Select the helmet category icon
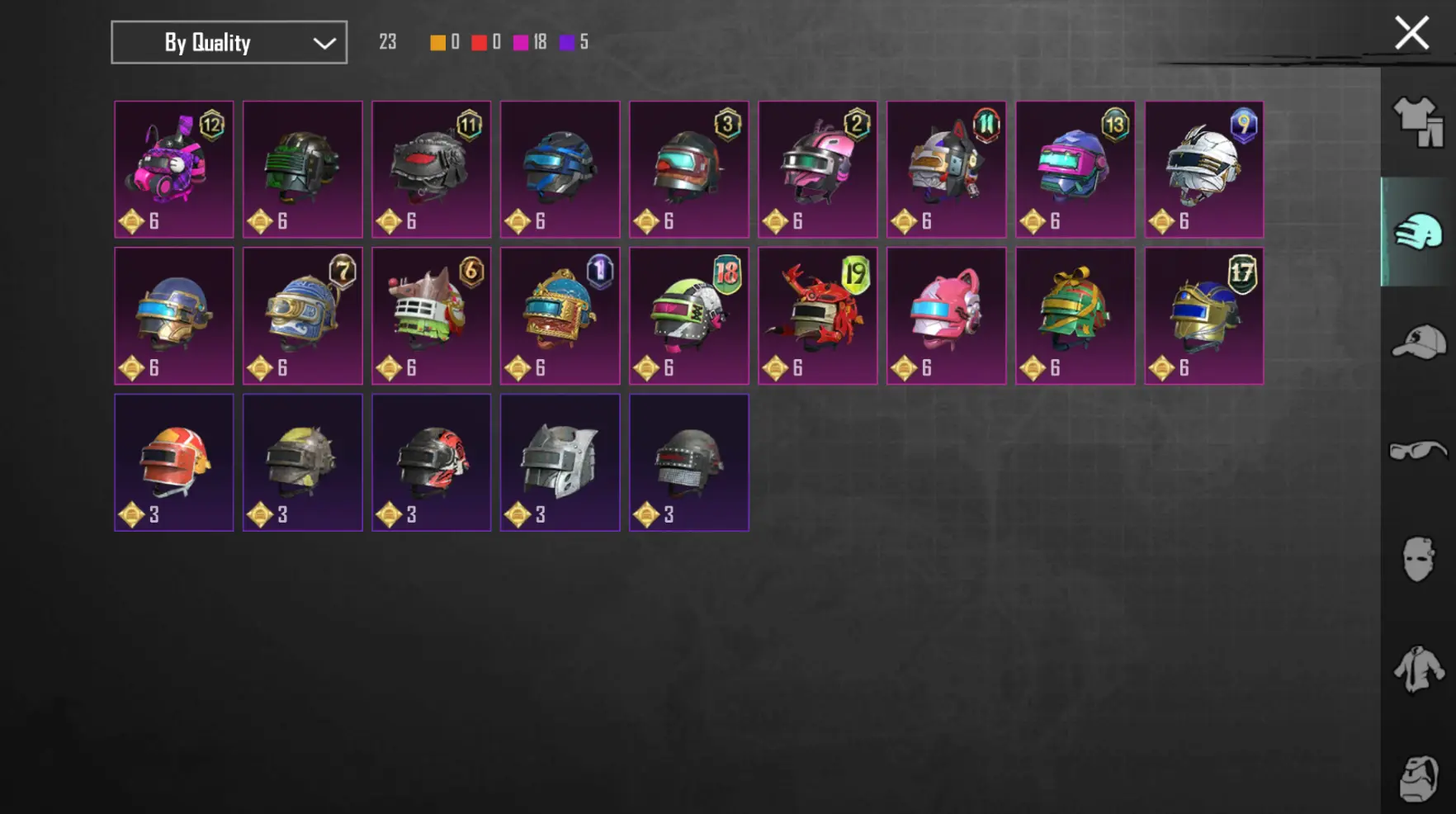 click(x=1418, y=232)
